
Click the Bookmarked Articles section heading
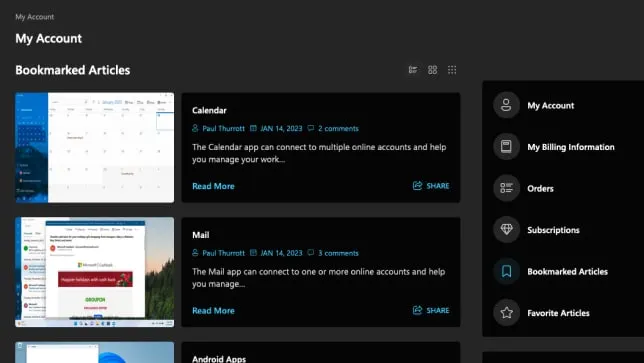(x=73, y=70)
